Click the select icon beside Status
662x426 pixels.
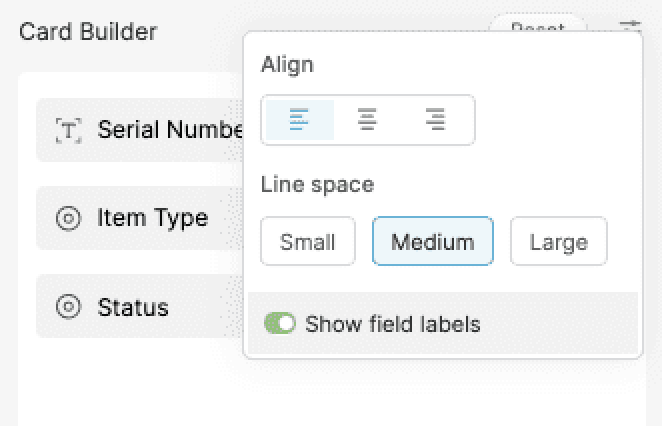pyautogui.click(x=68, y=307)
